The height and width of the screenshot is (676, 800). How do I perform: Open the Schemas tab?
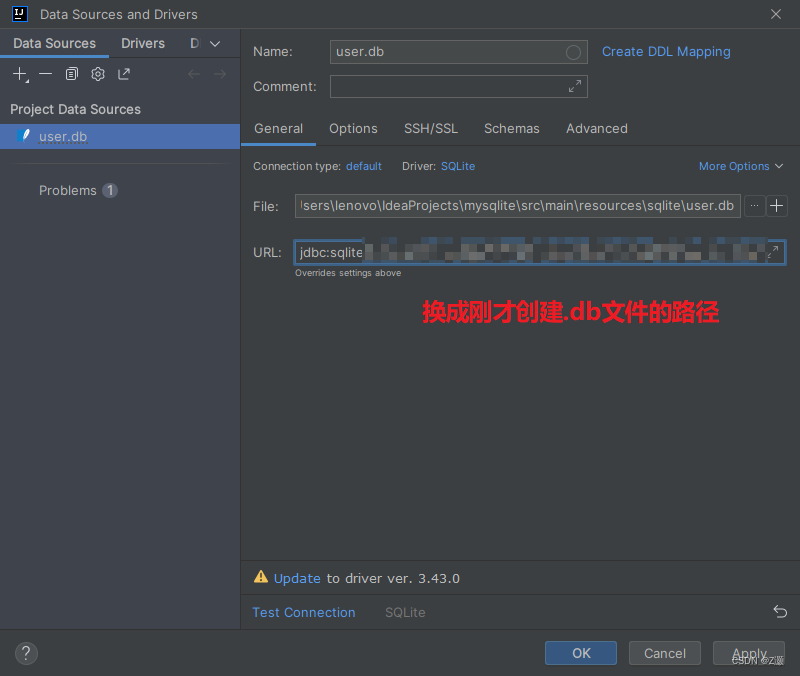click(x=512, y=129)
